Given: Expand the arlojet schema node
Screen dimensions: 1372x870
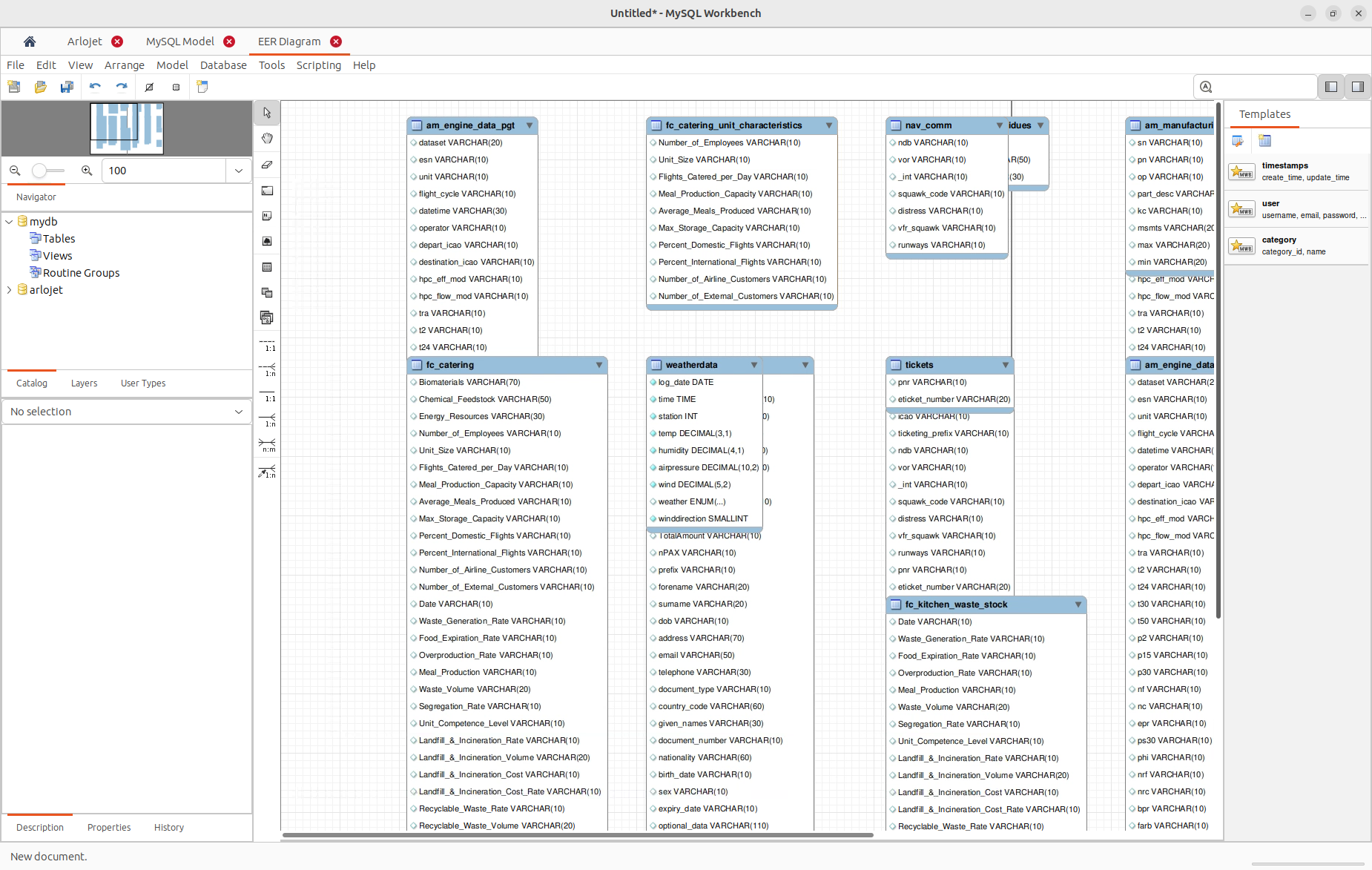Looking at the screenshot, I should pos(9,290).
